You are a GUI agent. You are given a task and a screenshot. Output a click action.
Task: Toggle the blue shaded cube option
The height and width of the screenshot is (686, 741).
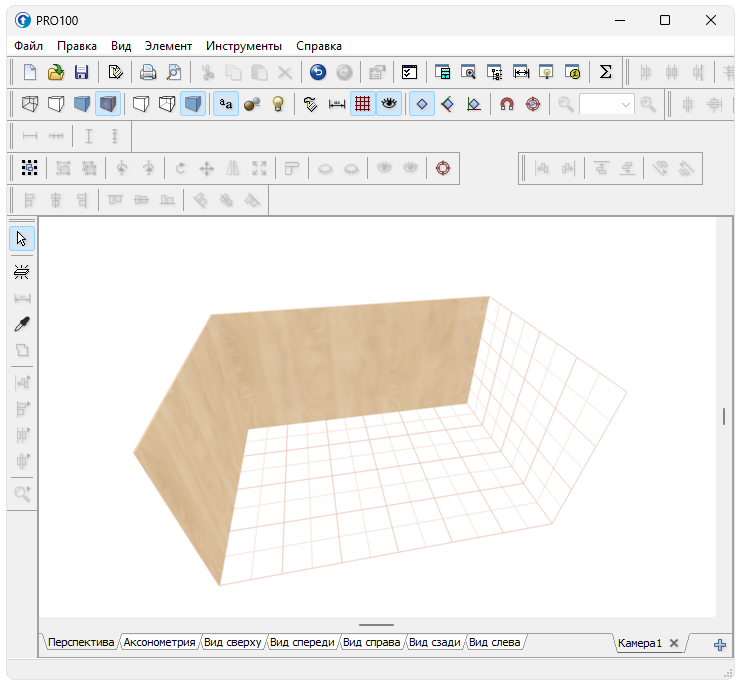coord(193,104)
